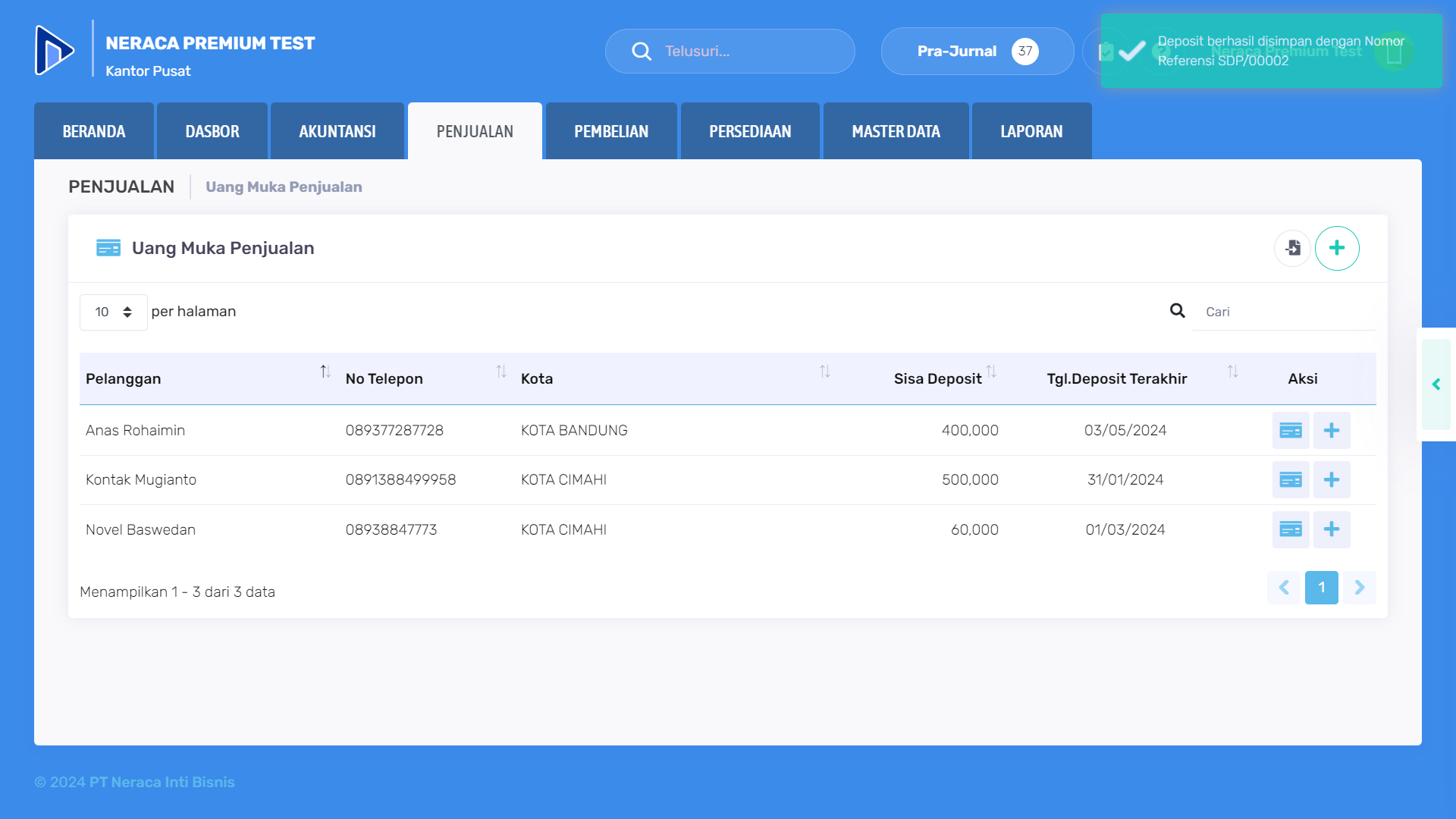Open the BERANDA tab
1456x819 pixels.
point(94,131)
